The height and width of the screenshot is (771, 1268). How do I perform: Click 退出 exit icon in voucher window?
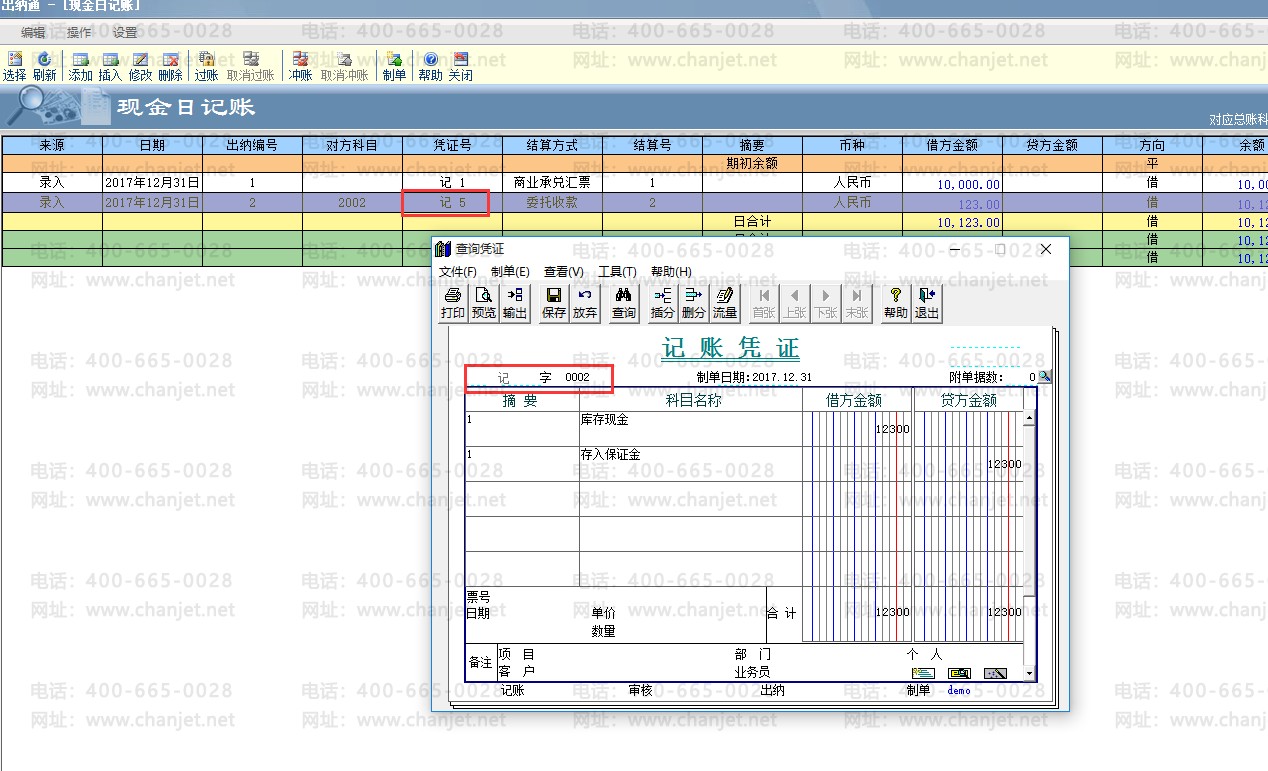(927, 303)
